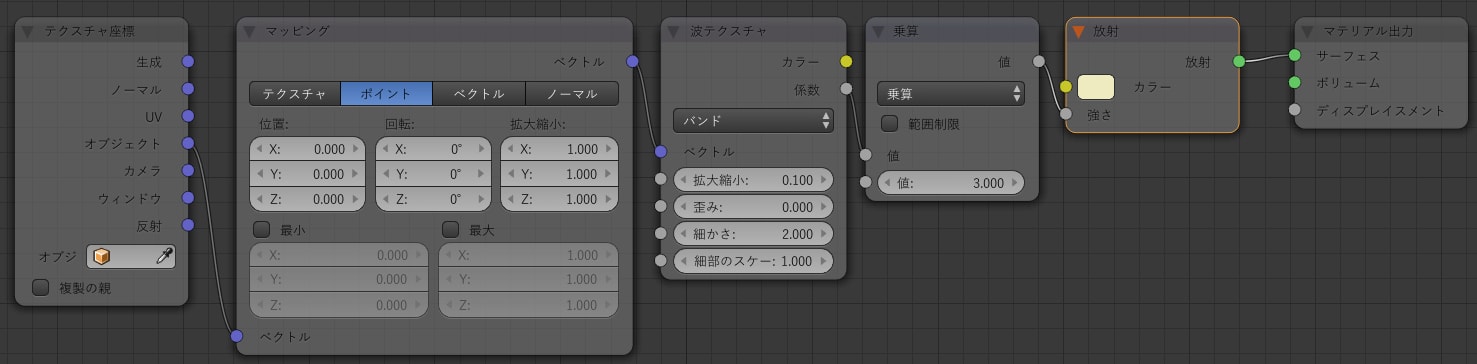The image size is (1477, 364).
Task: Enable the 複製の親 checkbox
Action: point(40,288)
